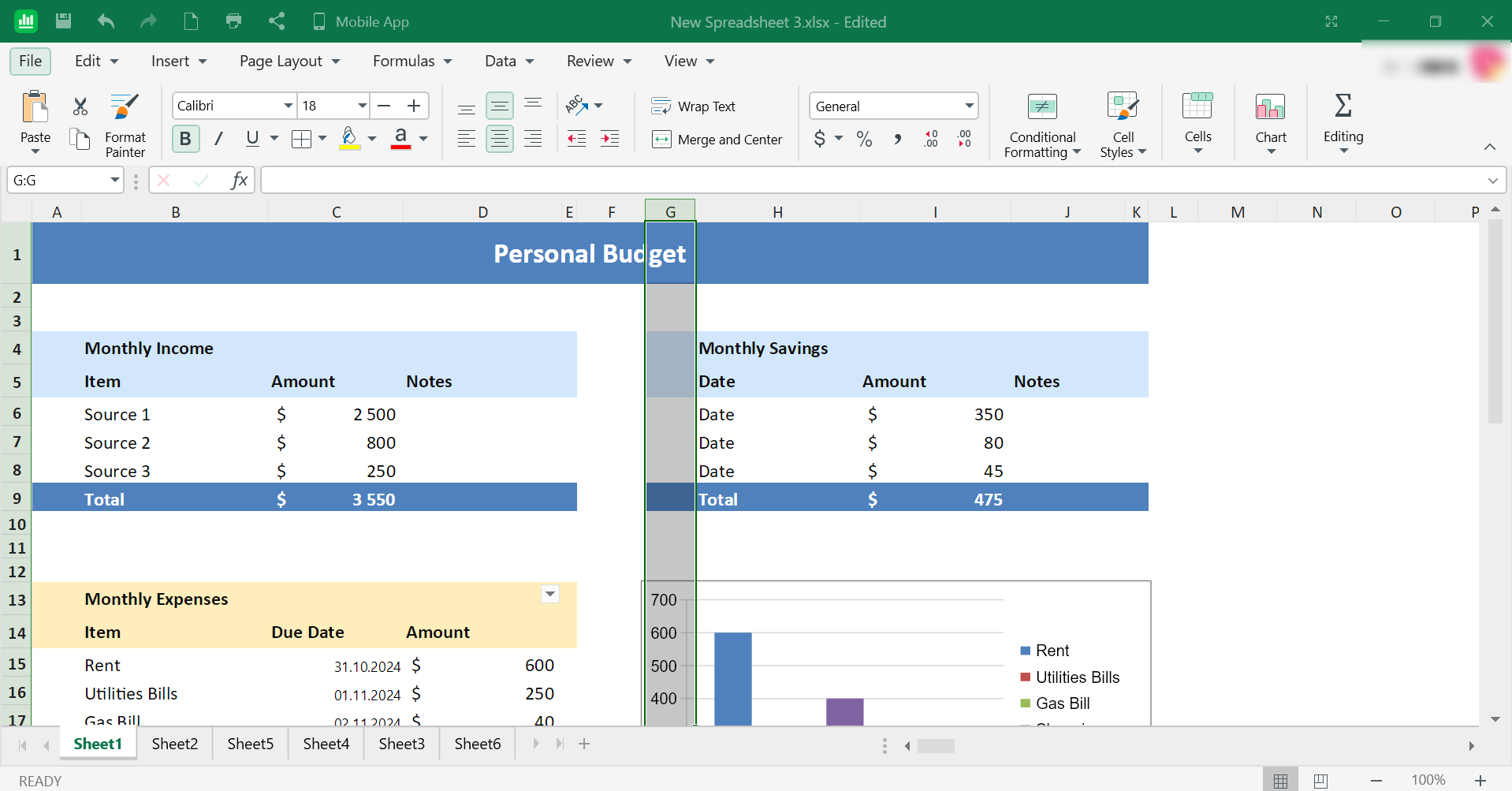Screen dimensions: 1512x791
Task: Open the underline style dropdown arrow
Action: [274, 139]
